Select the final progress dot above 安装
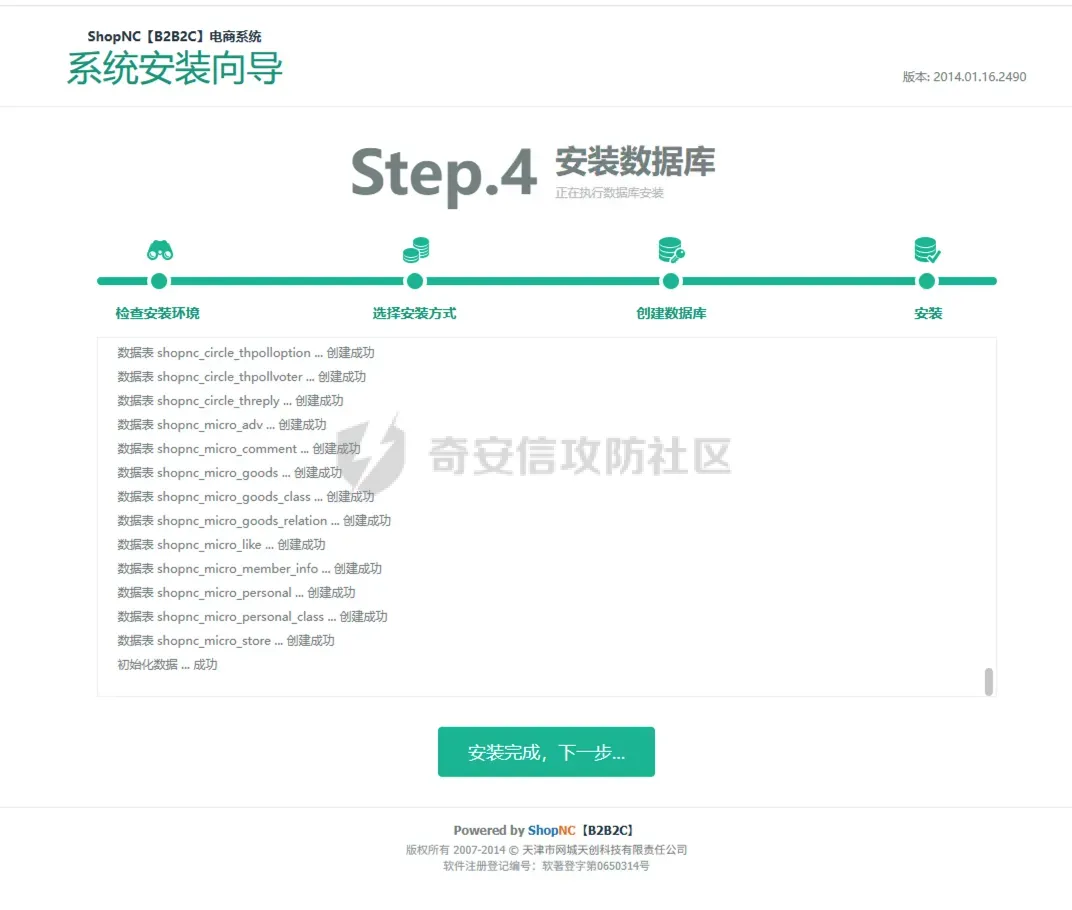This screenshot has height=910, width=1072. [x=927, y=281]
